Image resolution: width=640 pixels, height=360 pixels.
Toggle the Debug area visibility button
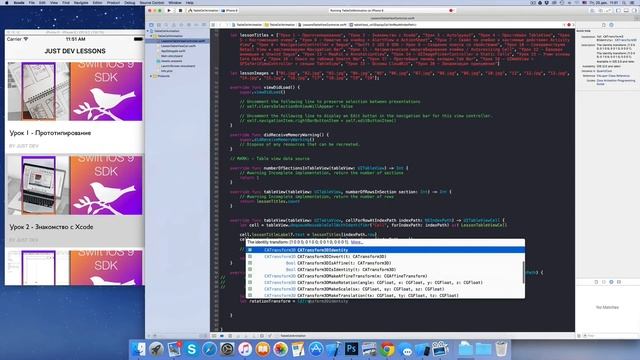(x=626, y=11)
